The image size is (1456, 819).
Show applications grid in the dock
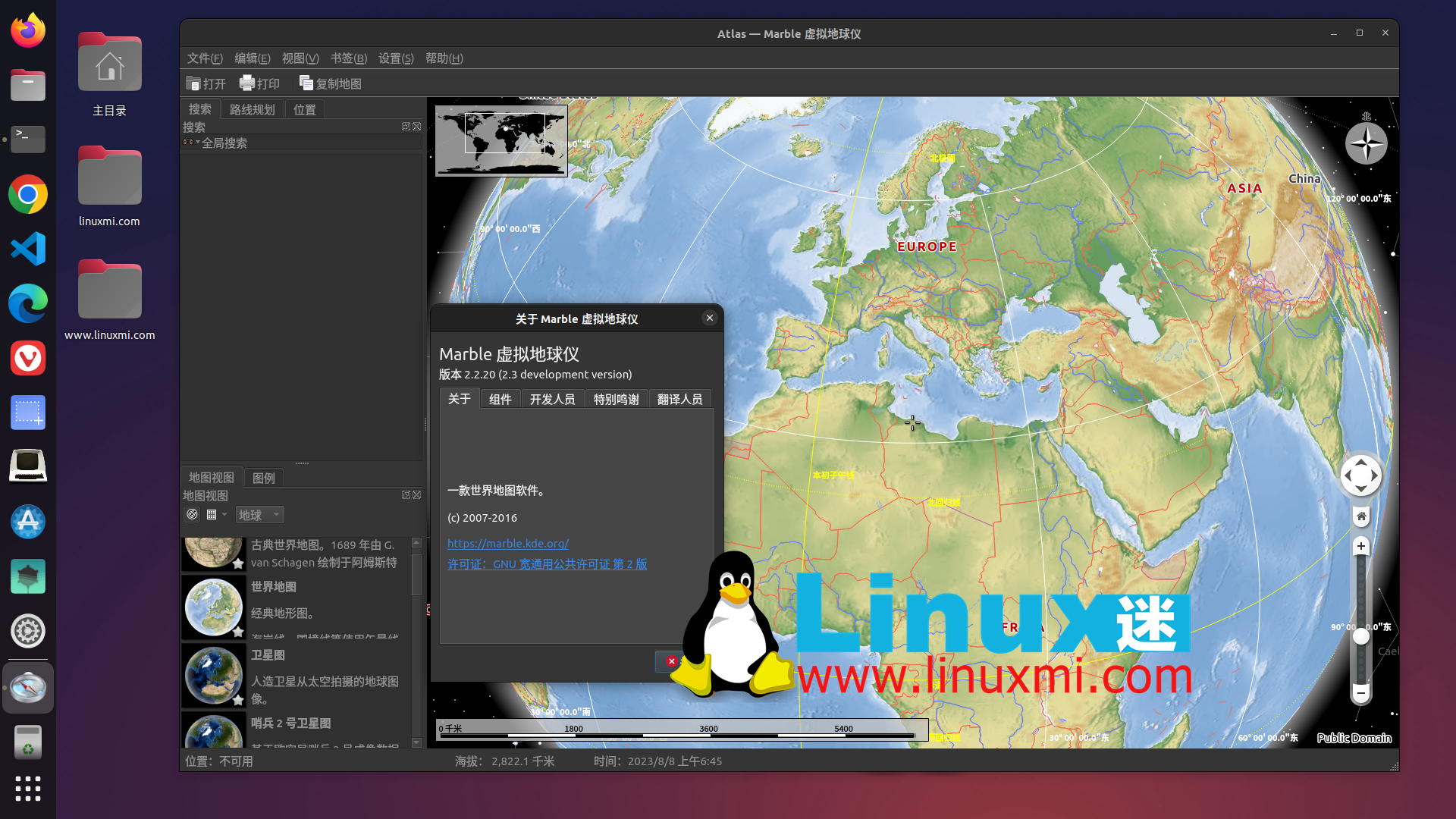tap(28, 789)
